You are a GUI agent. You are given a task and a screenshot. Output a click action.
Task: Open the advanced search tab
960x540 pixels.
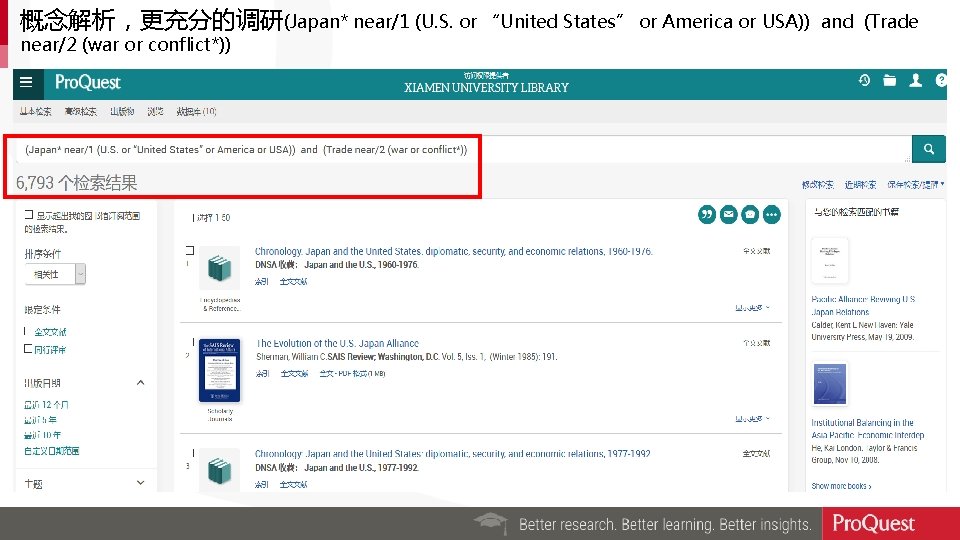pos(81,111)
